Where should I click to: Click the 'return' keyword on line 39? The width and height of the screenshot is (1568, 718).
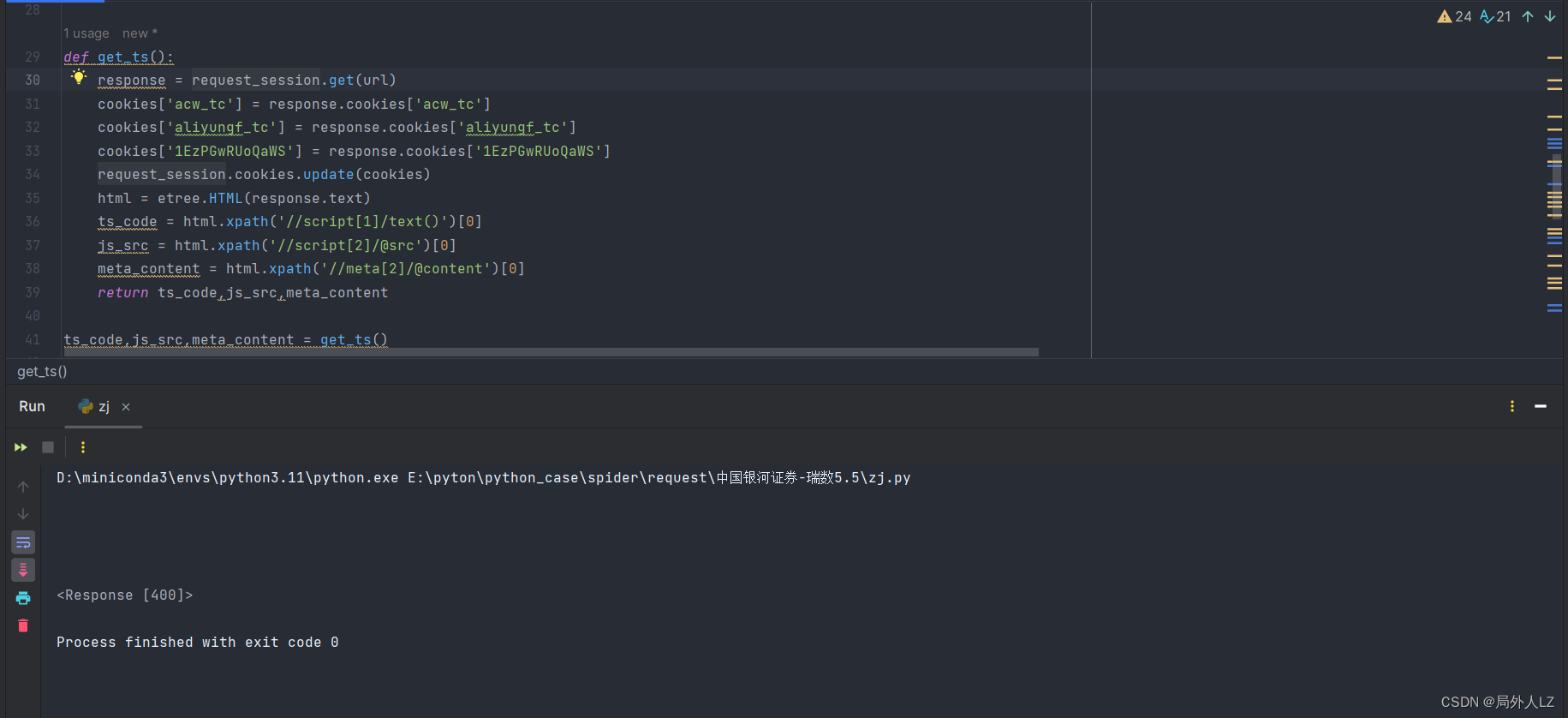(123, 292)
